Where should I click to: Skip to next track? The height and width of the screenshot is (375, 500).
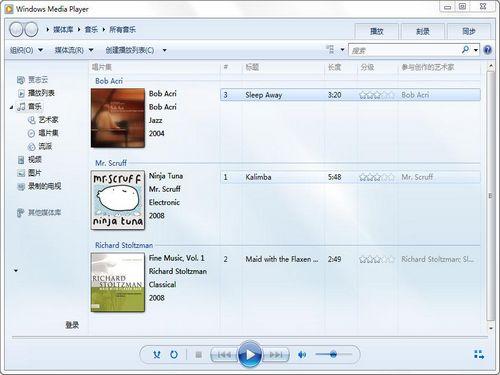[x=275, y=355]
